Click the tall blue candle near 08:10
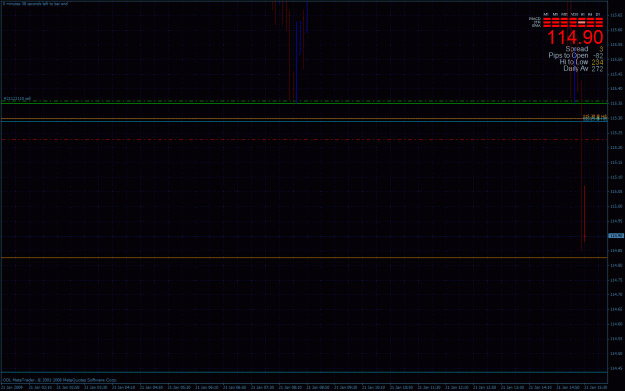Screen dimensions: 625x391 point(296,63)
